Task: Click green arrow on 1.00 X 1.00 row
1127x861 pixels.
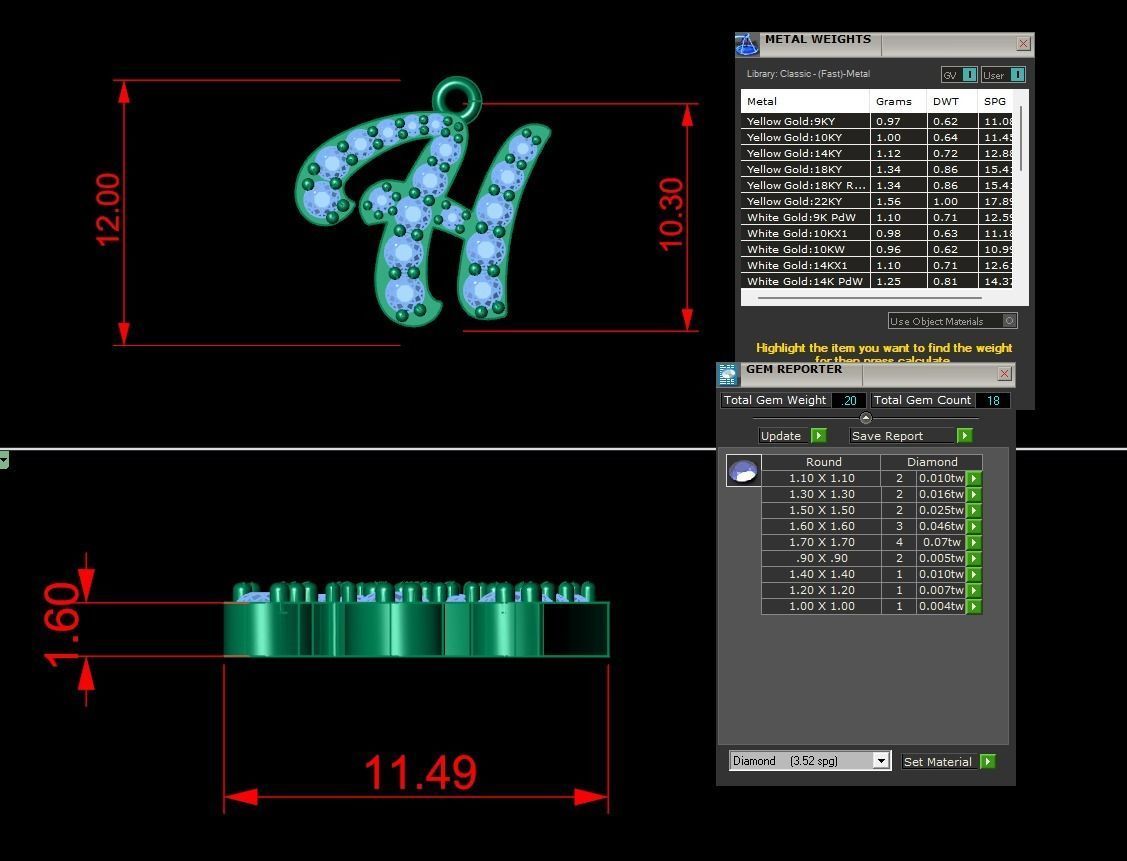Action: pyautogui.click(x=974, y=607)
